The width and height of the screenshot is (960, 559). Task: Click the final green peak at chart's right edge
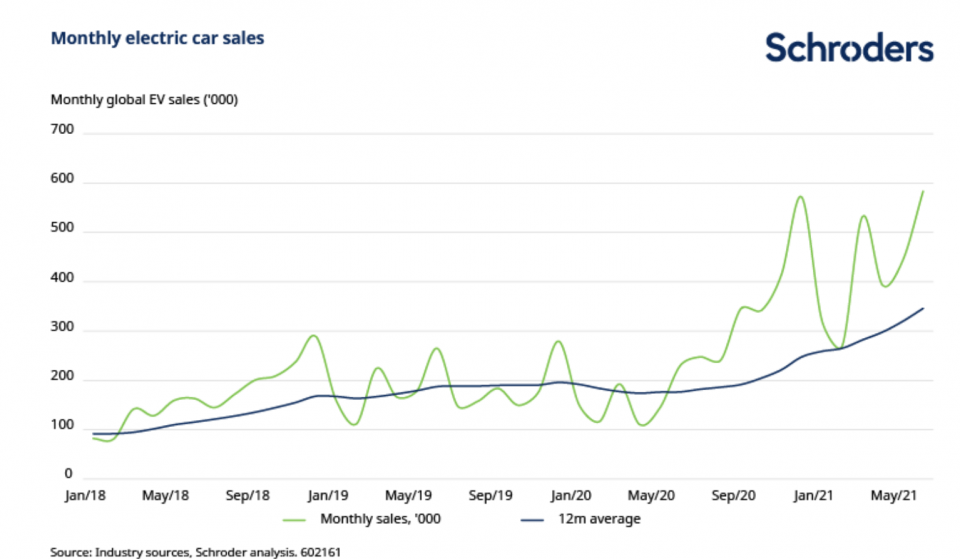pyautogui.click(x=922, y=191)
